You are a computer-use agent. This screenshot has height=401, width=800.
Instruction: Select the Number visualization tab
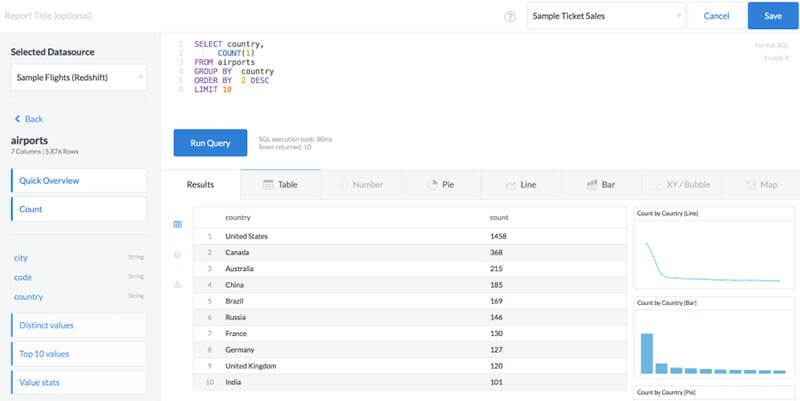(x=361, y=185)
